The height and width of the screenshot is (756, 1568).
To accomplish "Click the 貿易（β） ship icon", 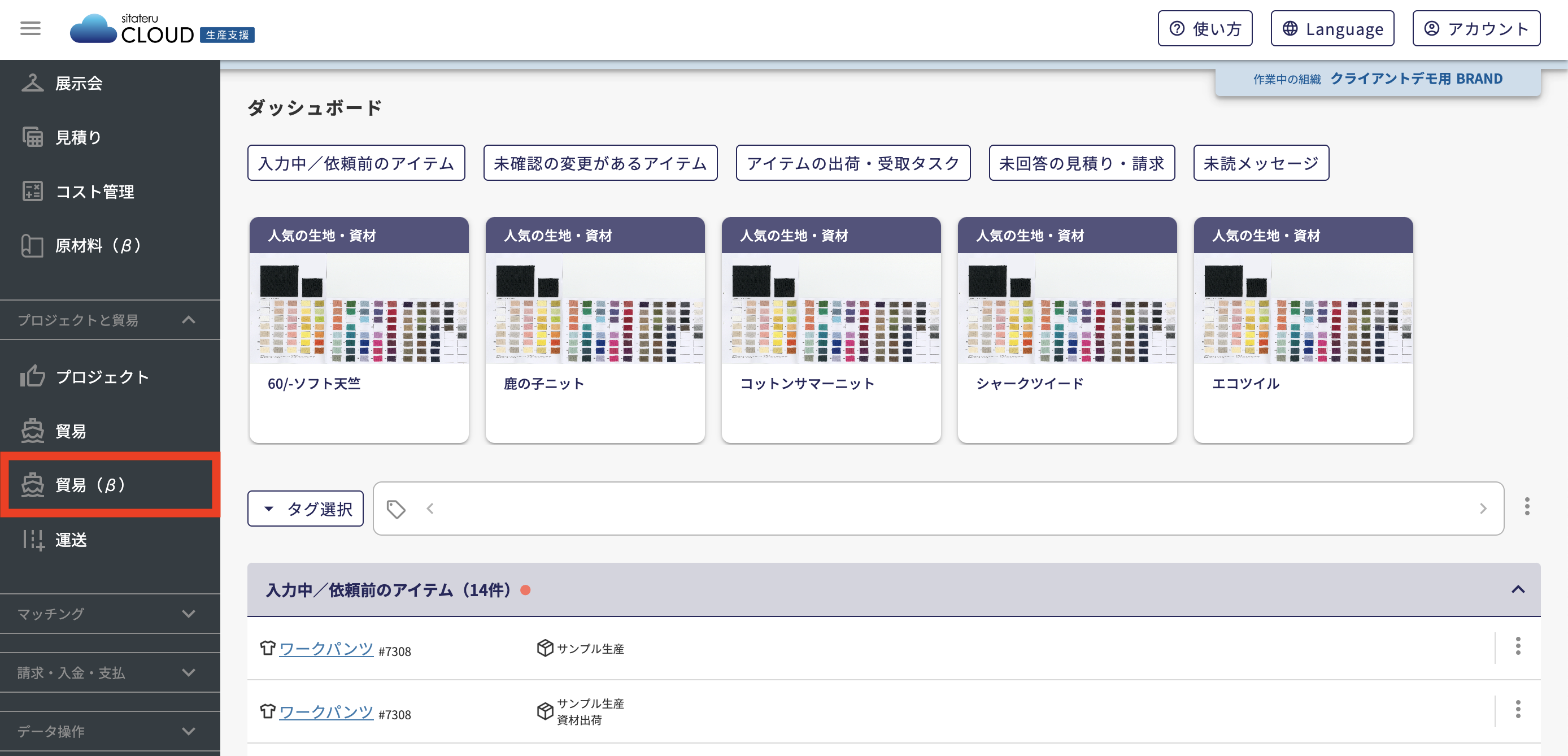I will click(x=32, y=485).
